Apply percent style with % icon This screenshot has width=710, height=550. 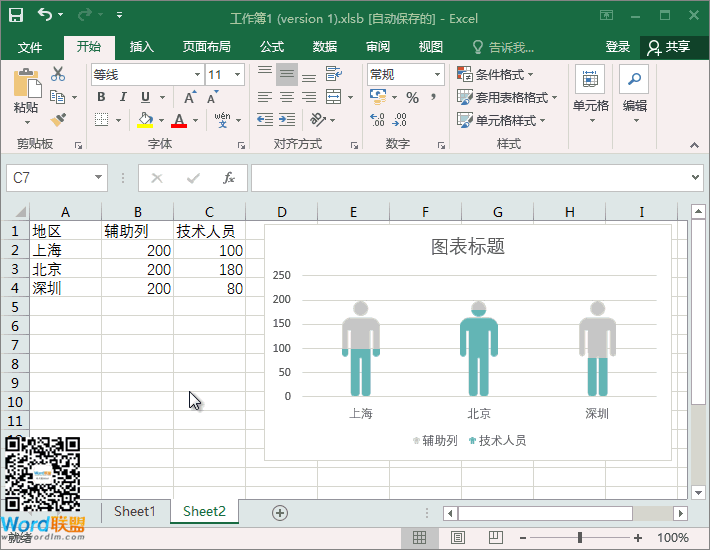pyautogui.click(x=413, y=97)
